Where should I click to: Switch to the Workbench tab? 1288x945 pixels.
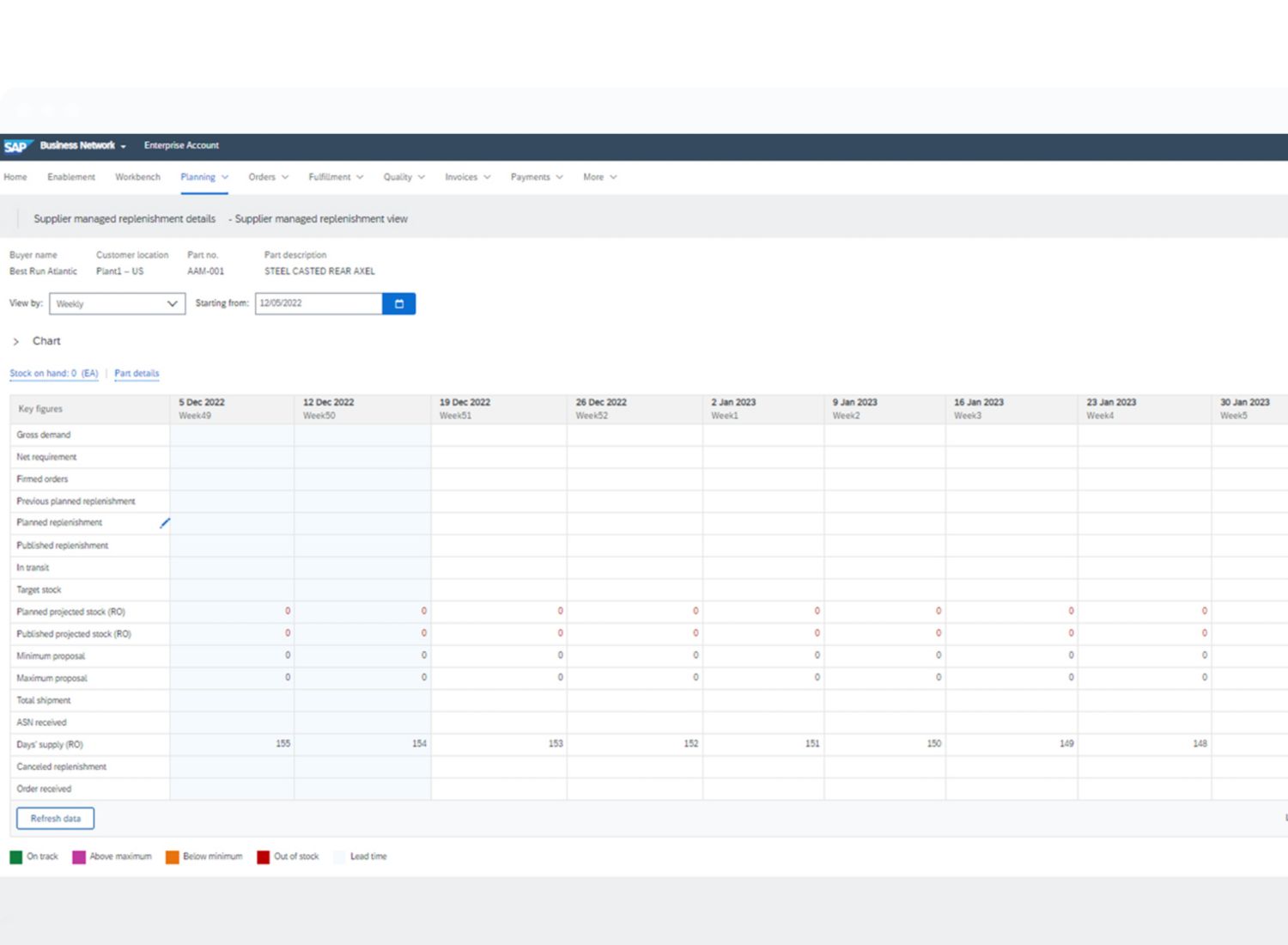click(137, 177)
